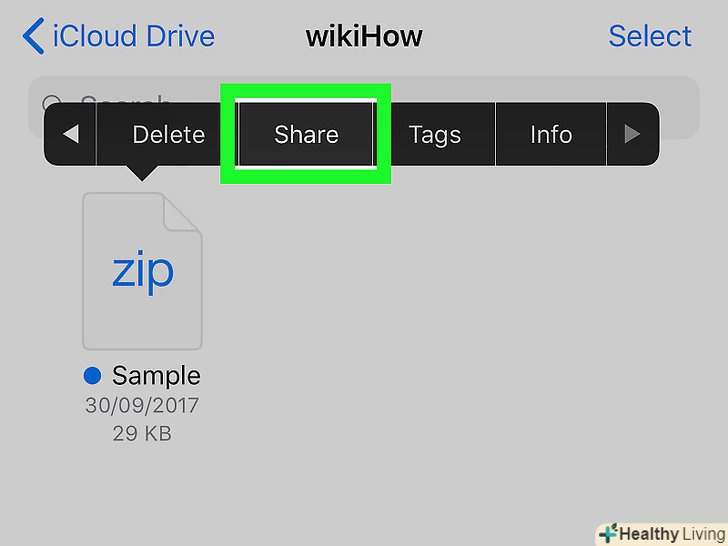728x546 pixels.
Task: Open Tags from the popup menu
Action: [435, 135]
